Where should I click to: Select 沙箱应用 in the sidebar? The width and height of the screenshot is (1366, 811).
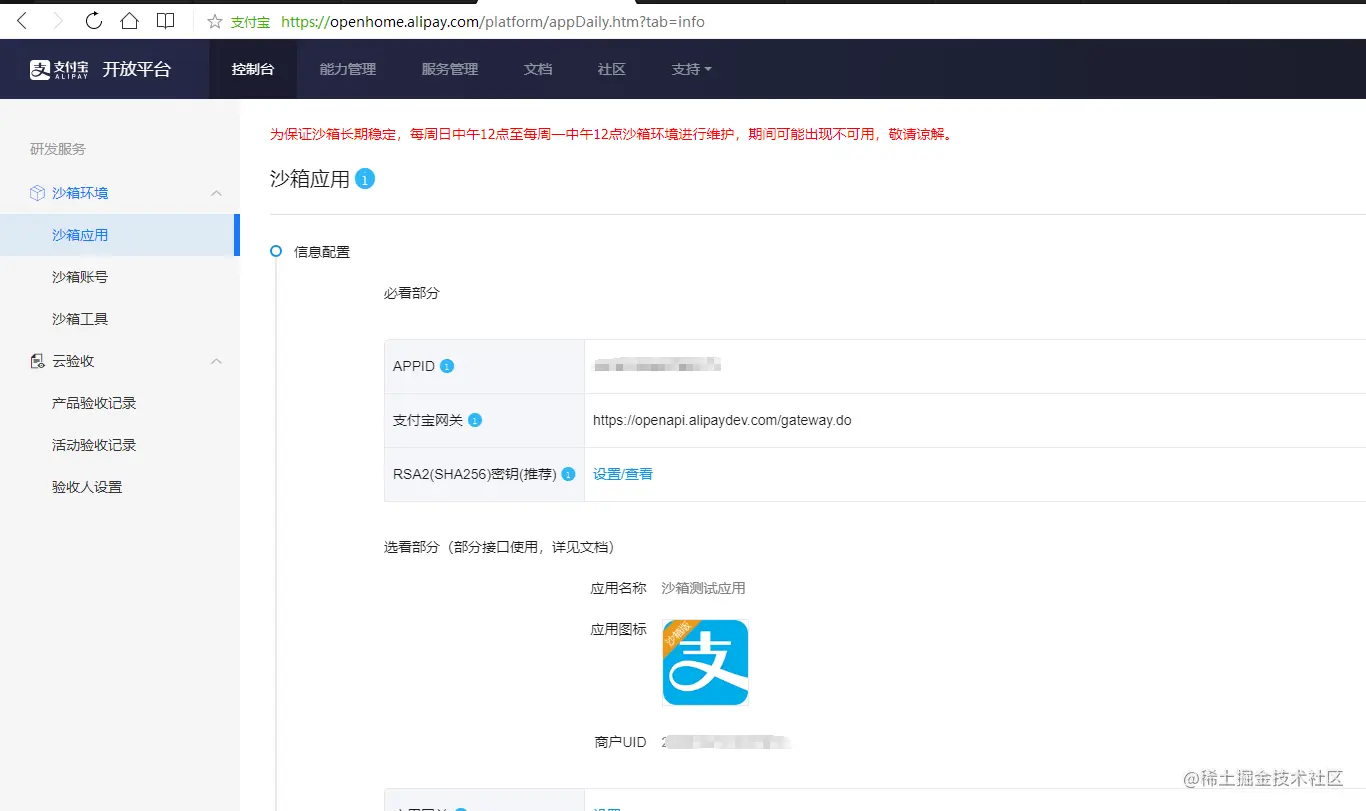click(x=119, y=235)
